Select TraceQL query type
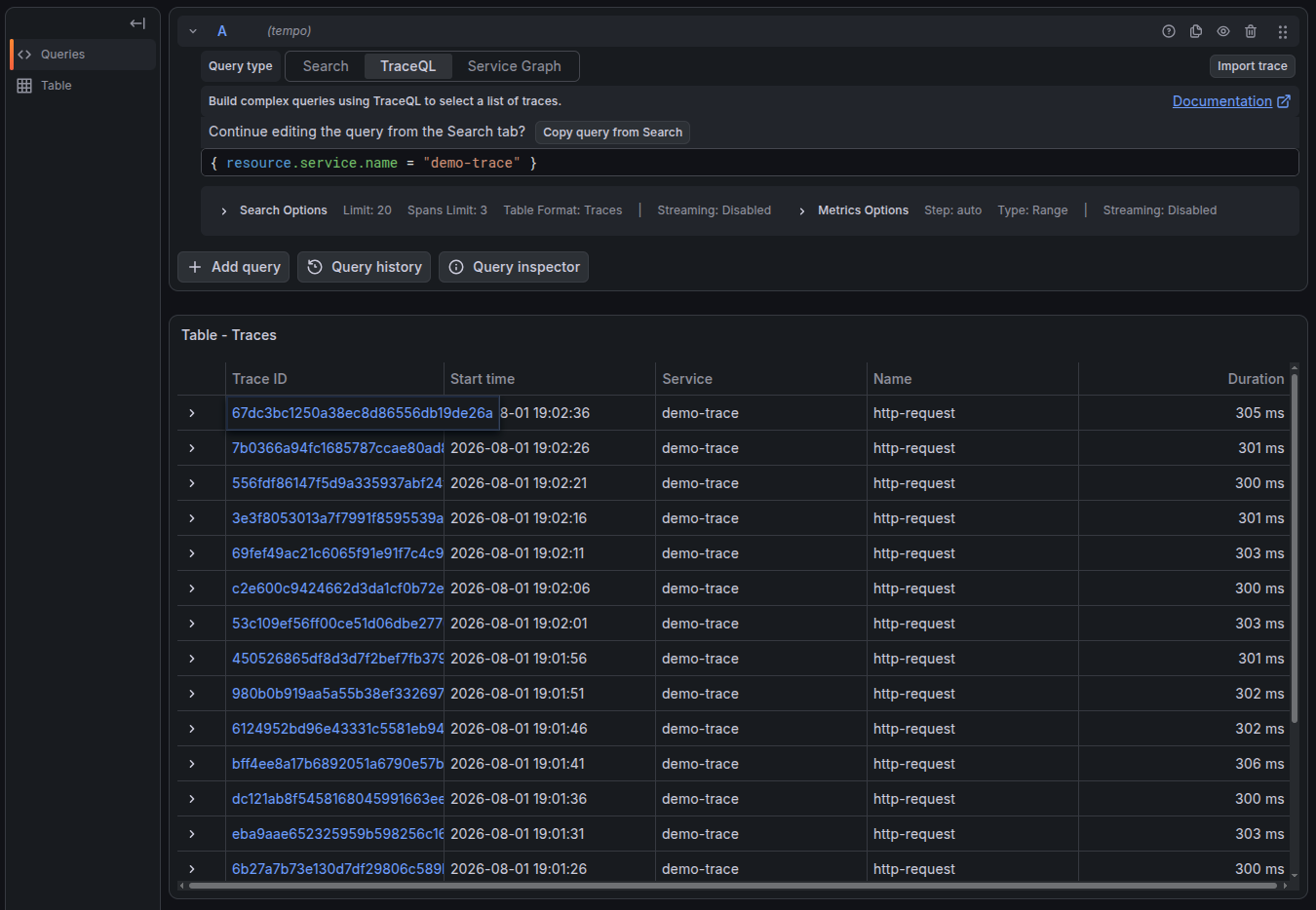 coord(408,66)
